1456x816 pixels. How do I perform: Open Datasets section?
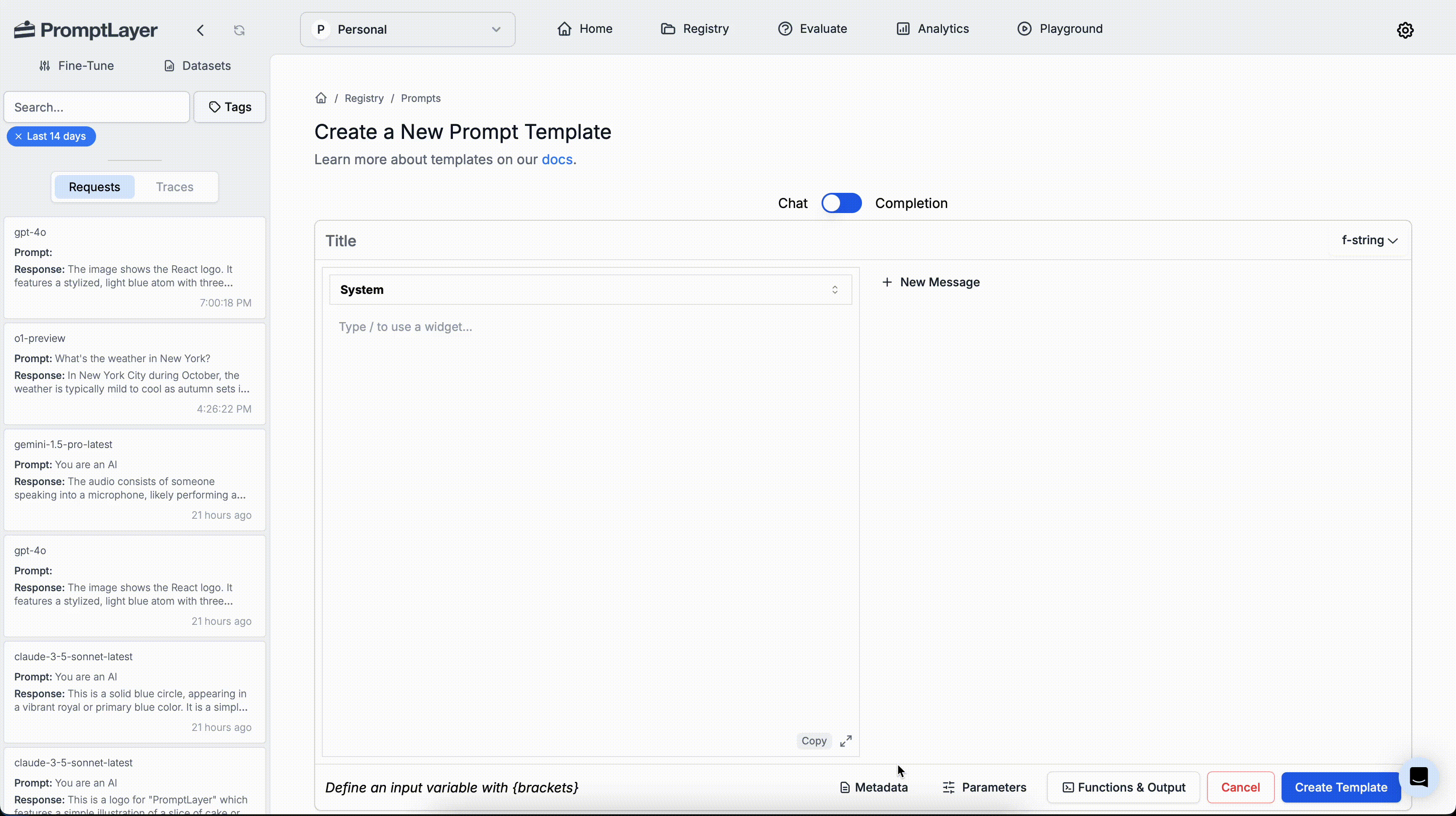(x=197, y=66)
